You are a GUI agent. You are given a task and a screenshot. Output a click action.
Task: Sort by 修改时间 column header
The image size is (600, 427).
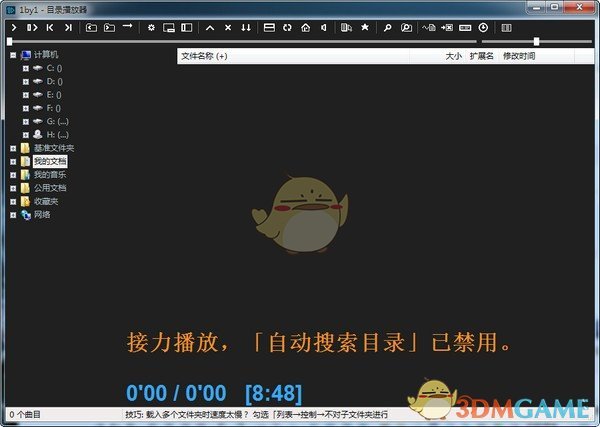click(519, 56)
